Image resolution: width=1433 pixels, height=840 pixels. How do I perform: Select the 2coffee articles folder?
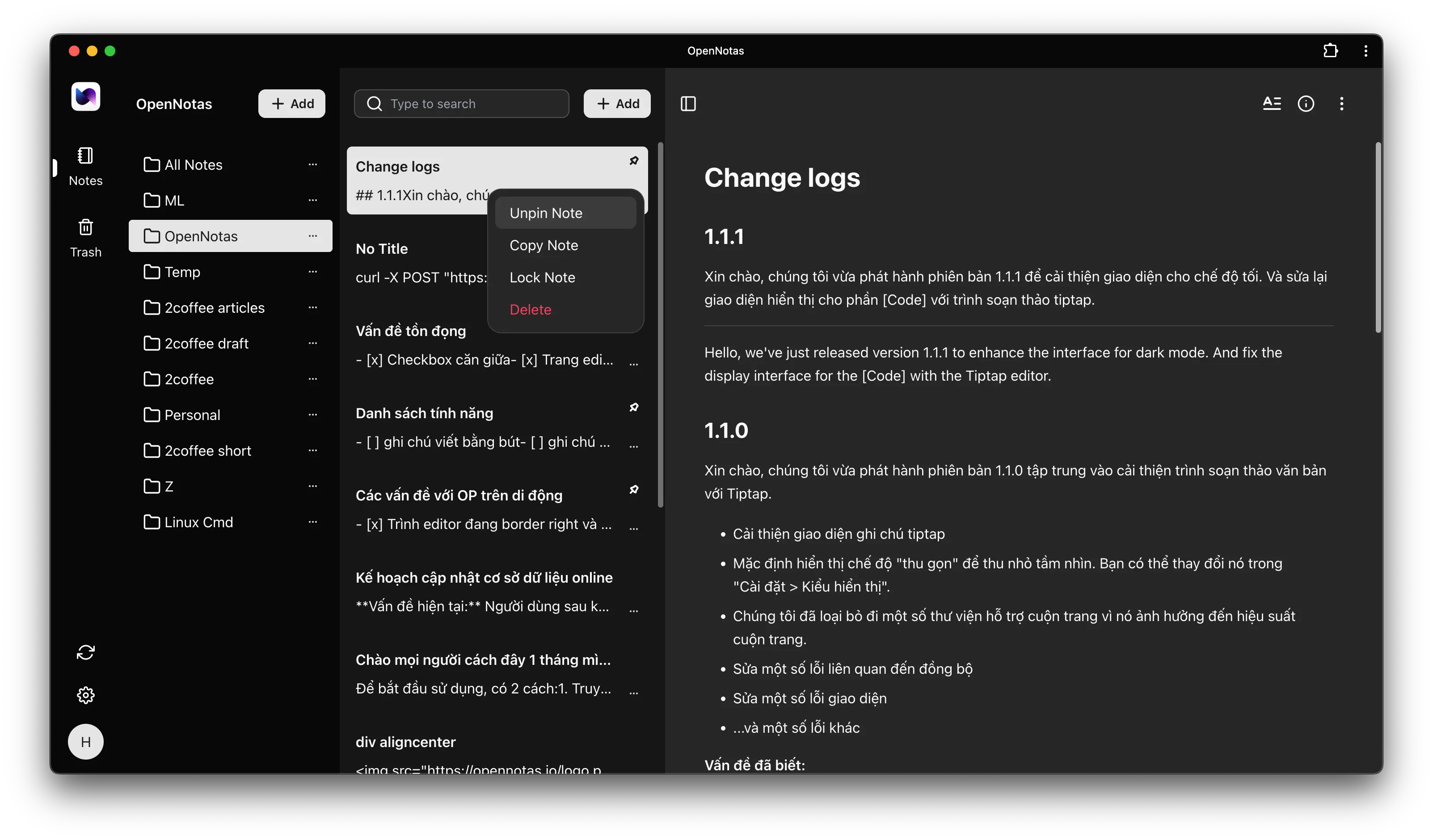click(230, 307)
